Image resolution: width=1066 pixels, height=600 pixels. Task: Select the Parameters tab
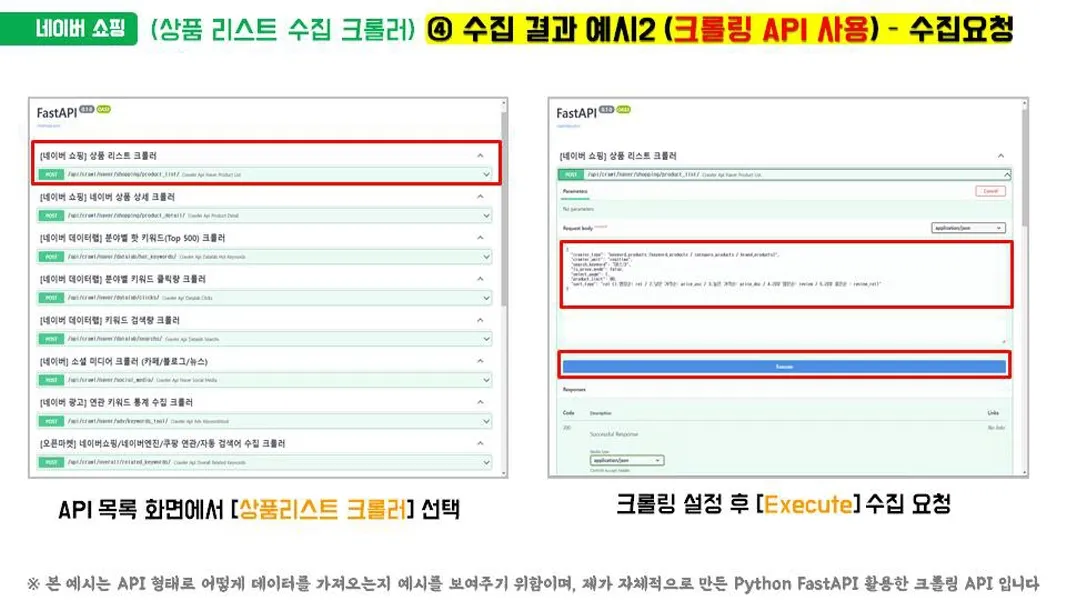tap(575, 192)
